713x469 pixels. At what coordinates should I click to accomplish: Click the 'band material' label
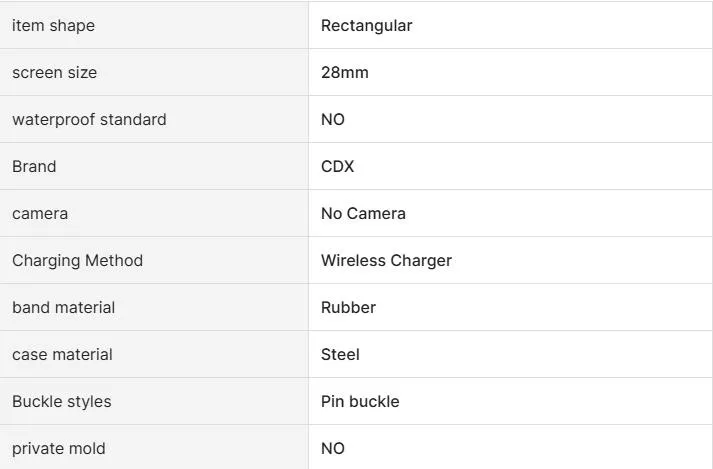(63, 308)
